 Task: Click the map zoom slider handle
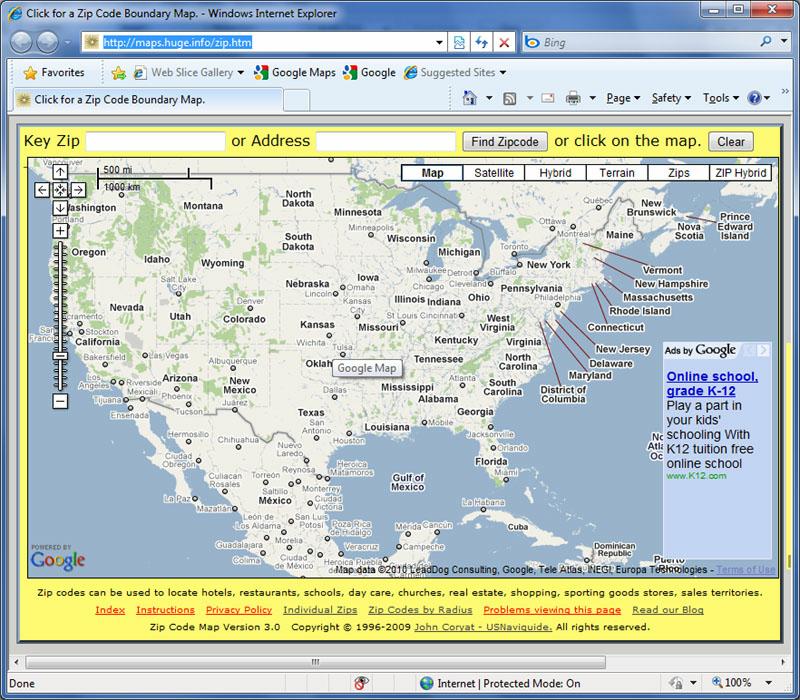pos(60,356)
